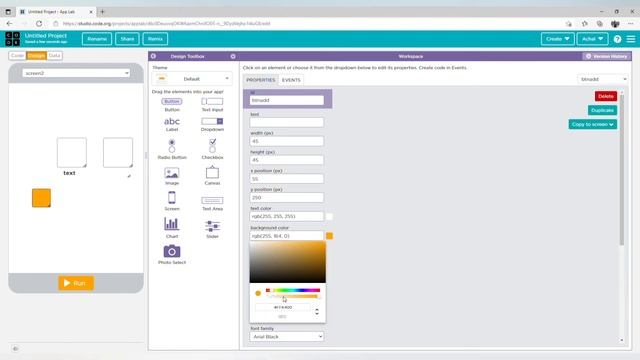
Task: Duplicate the selected element
Action: point(602,110)
